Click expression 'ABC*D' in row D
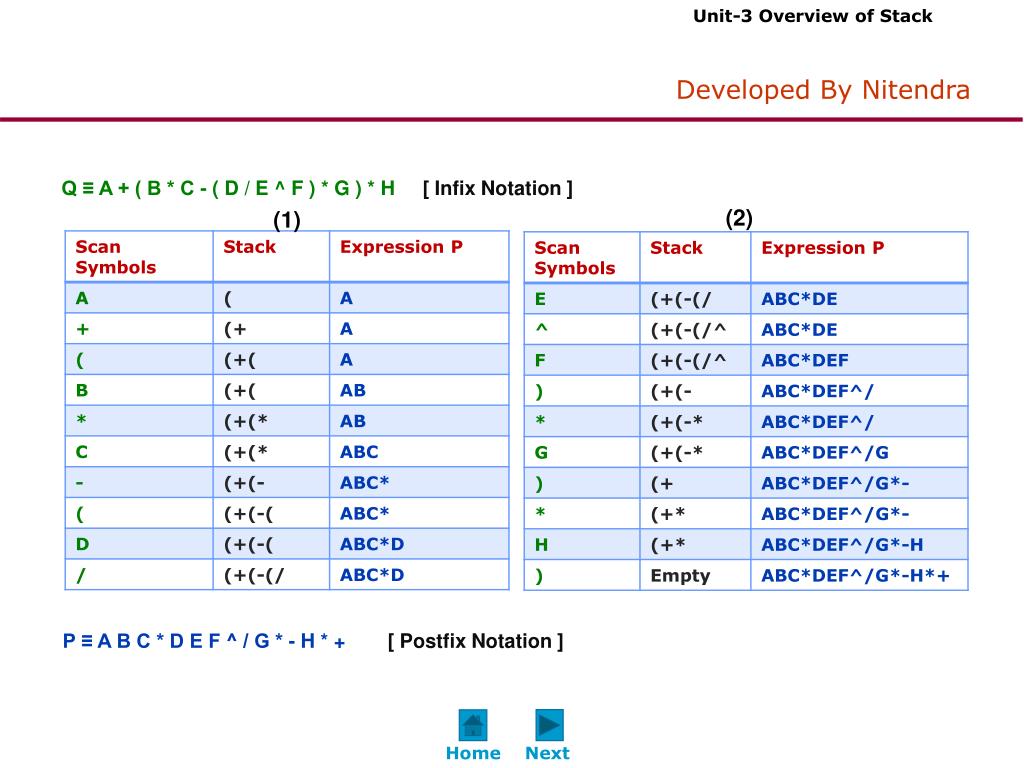 (372, 544)
